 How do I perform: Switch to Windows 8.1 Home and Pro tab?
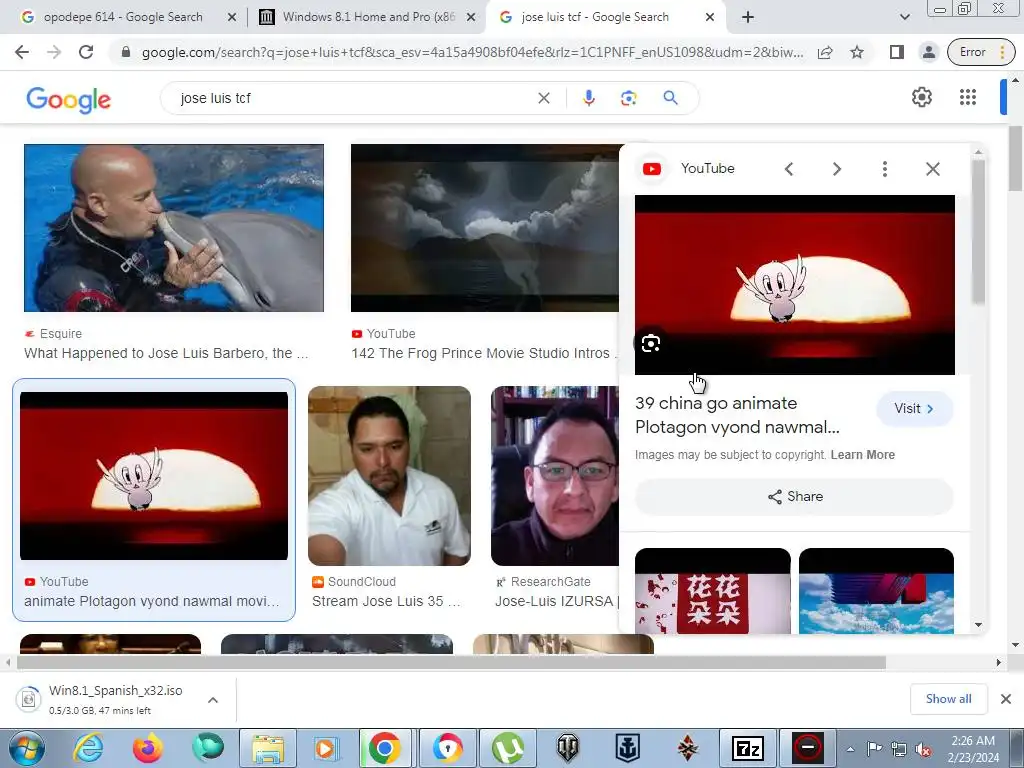tap(368, 17)
